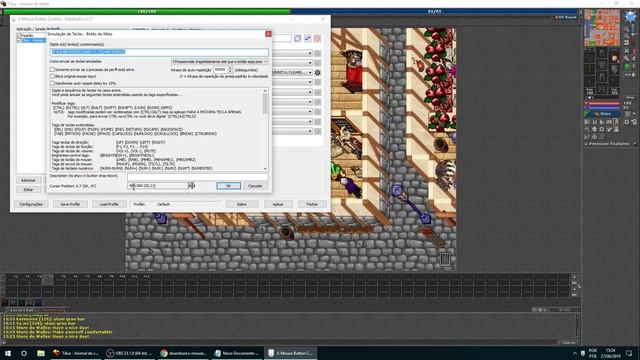Click the Sobre button
Screen dimensions: 640x360
point(242,204)
